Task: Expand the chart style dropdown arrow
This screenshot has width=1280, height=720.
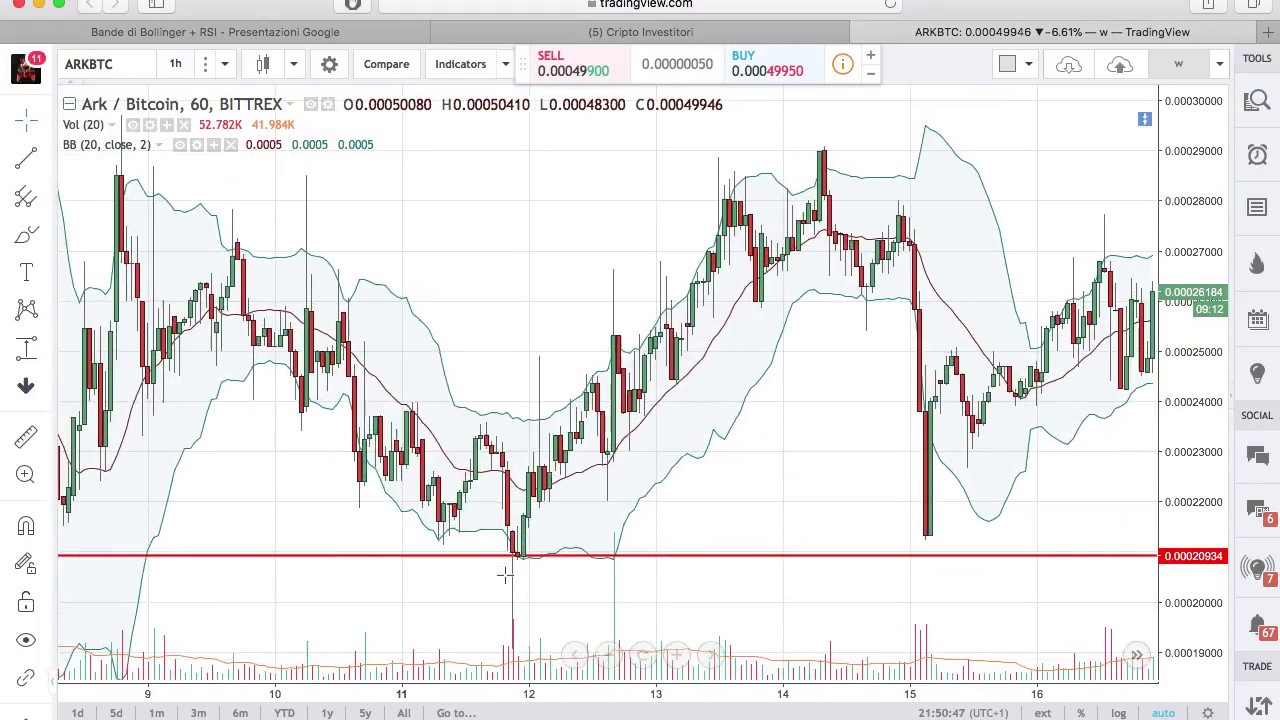Action: [x=294, y=64]
